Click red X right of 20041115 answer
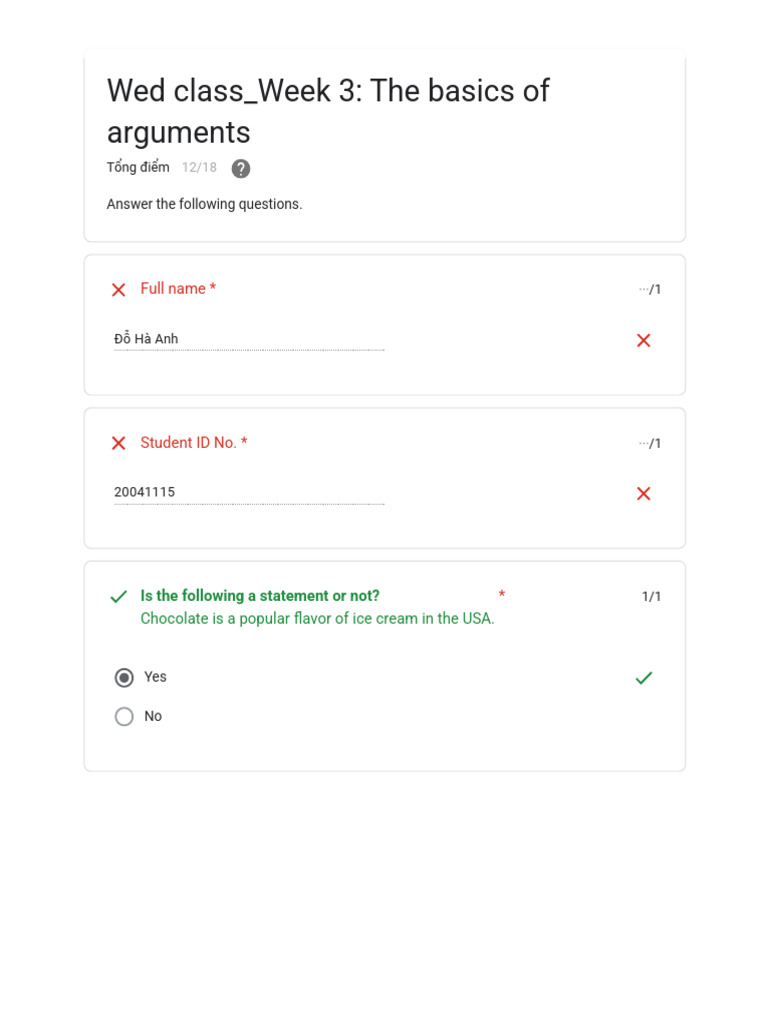768x1024 pixels. click(644, 494)
